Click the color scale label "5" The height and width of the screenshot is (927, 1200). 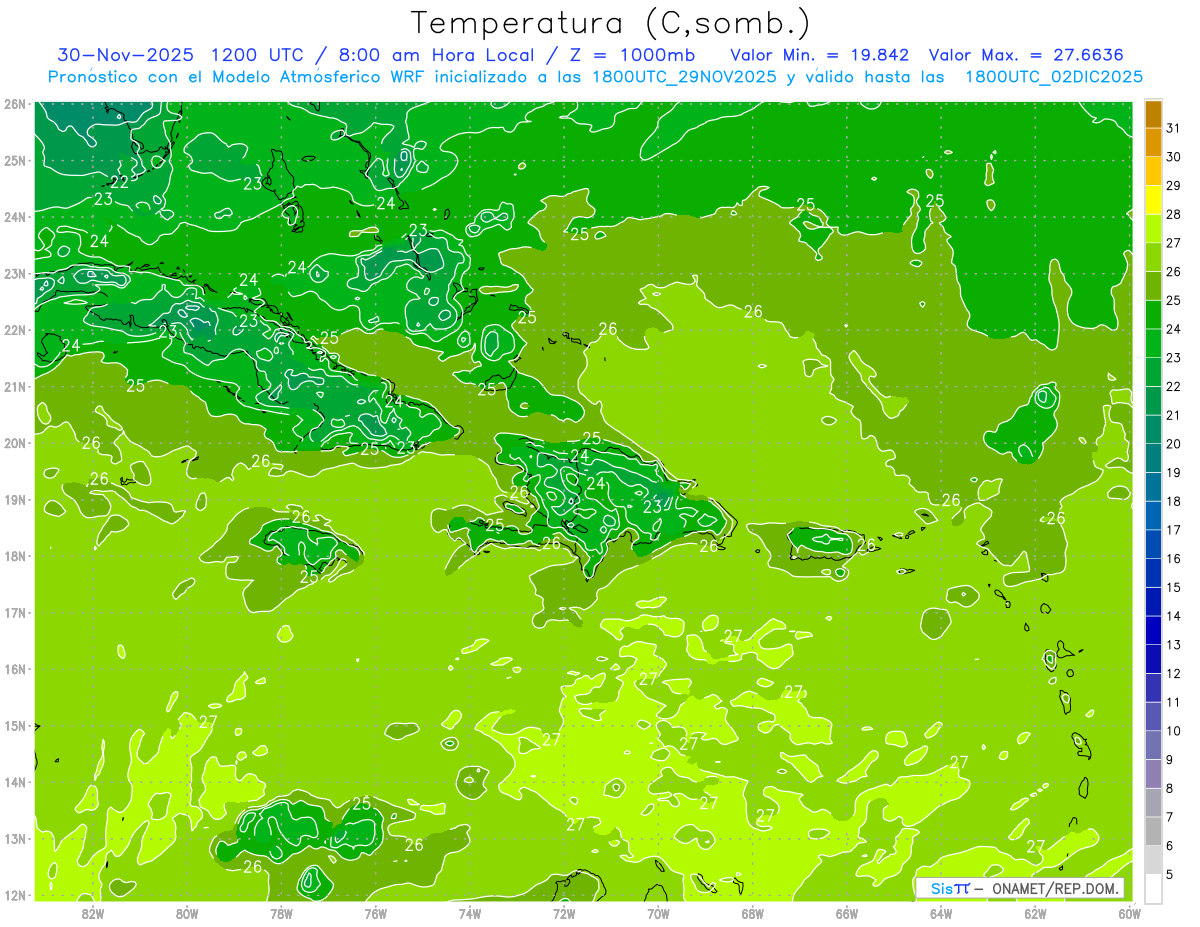click(x=1170, y=874)
